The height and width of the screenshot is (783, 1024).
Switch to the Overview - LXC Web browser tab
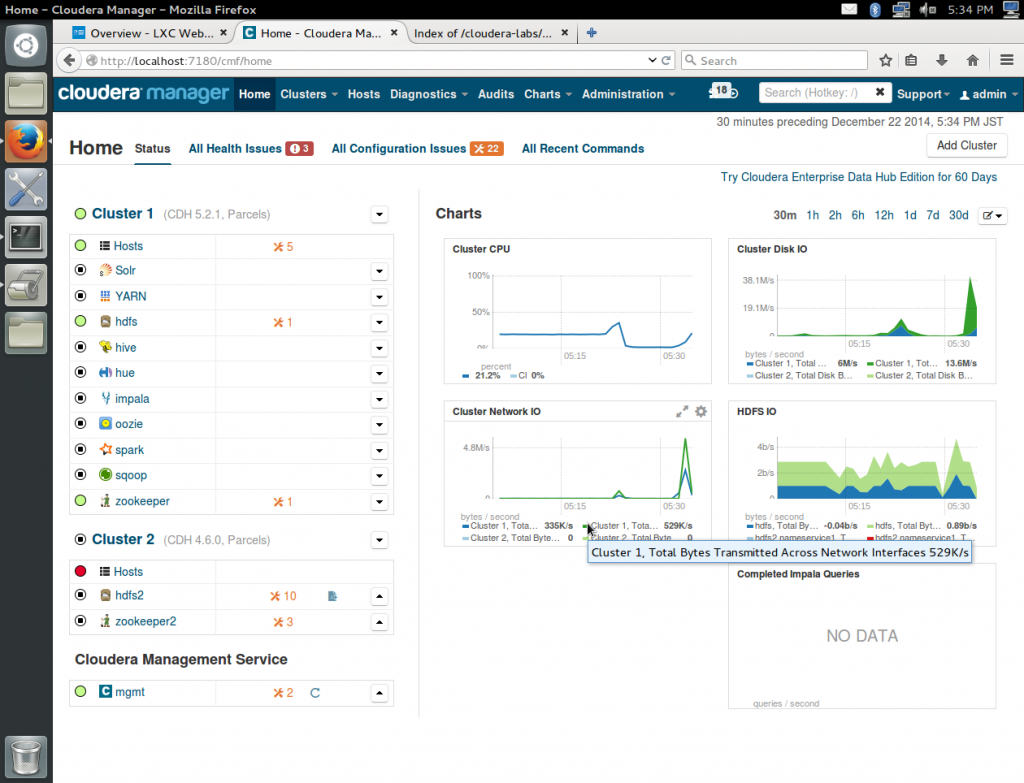[150, 33]
